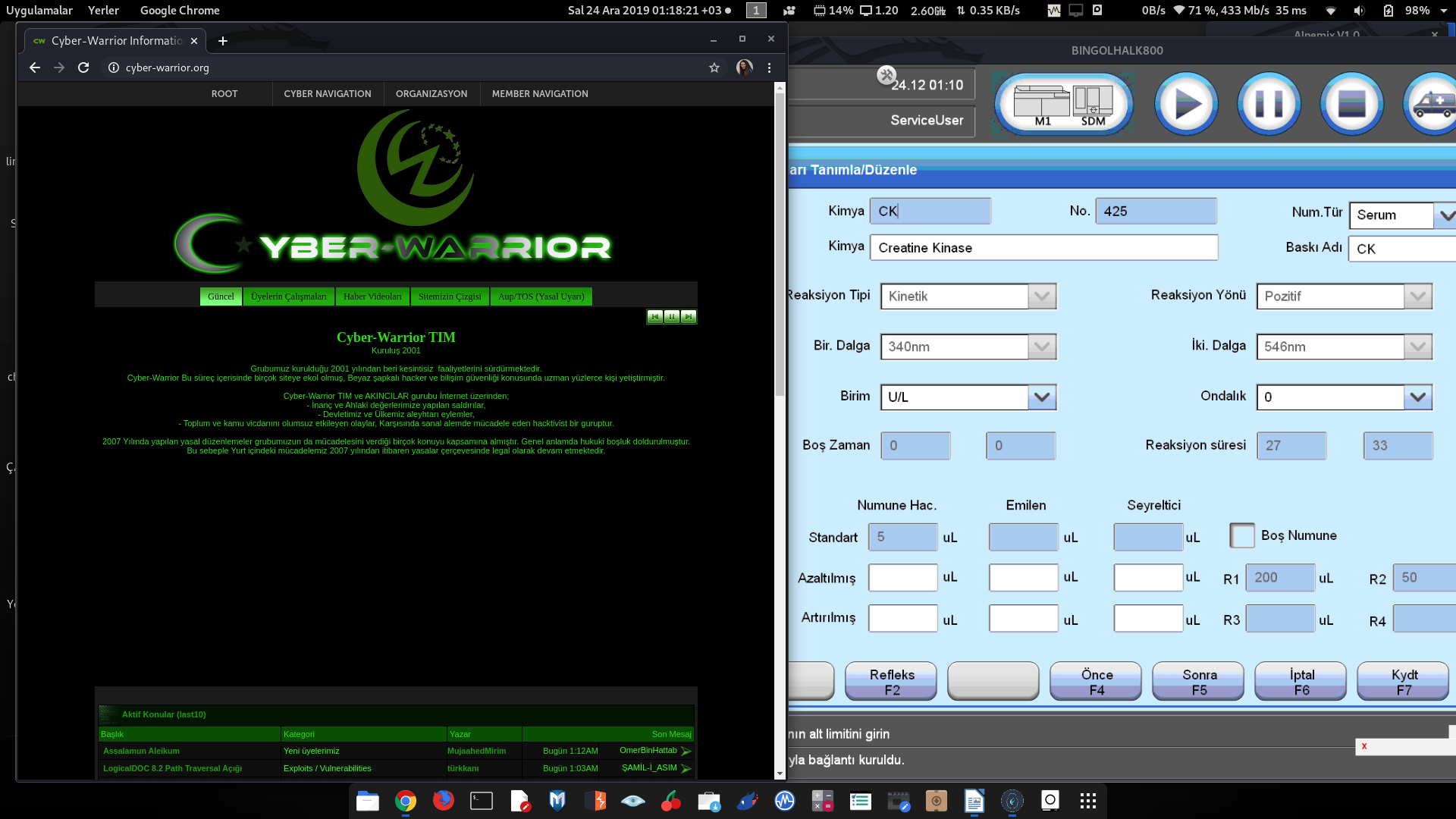
Task: Click the Güncel news button
Action: tap(220, 296)
